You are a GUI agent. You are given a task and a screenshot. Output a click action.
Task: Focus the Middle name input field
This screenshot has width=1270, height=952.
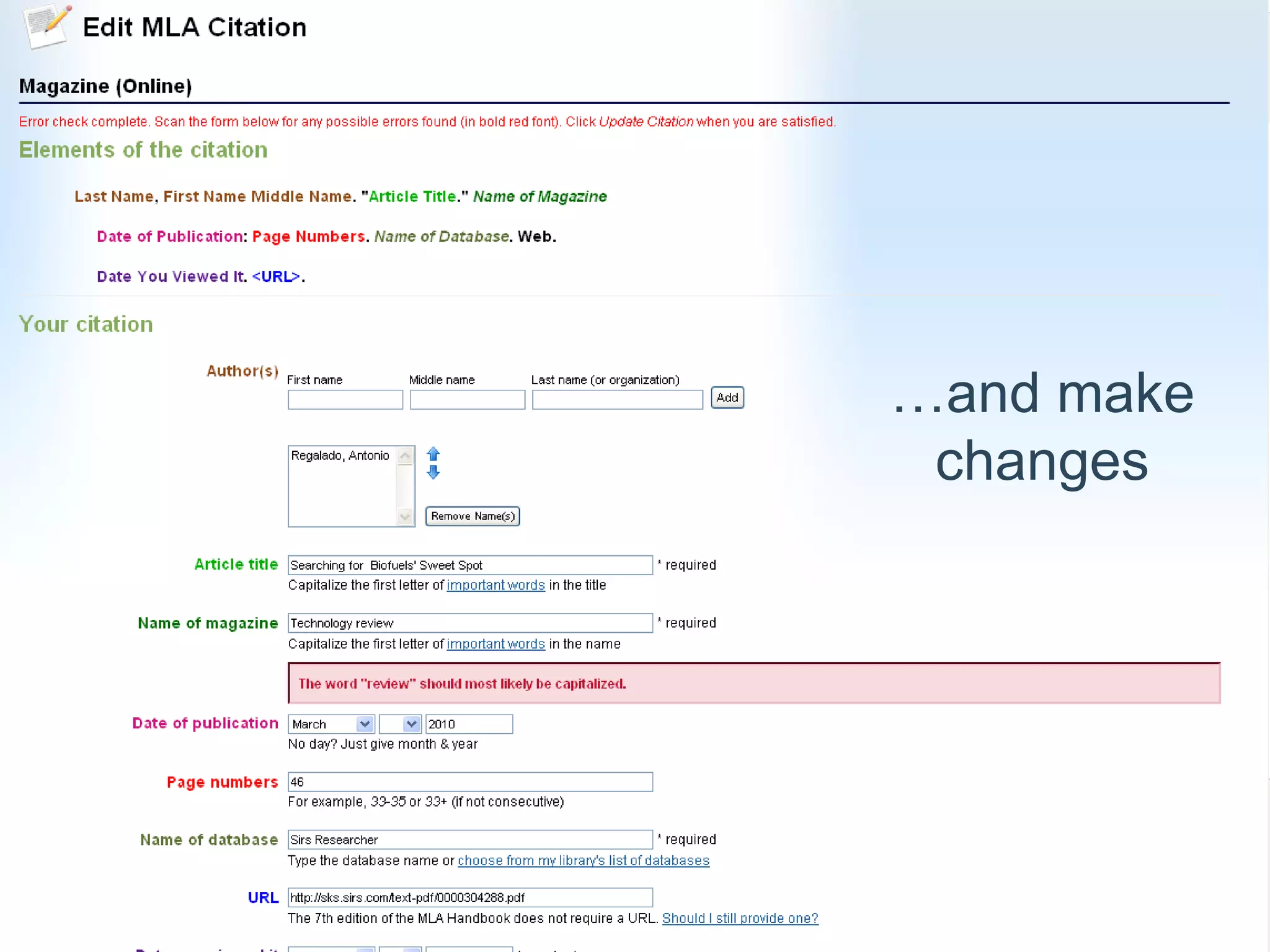(468, 400)
